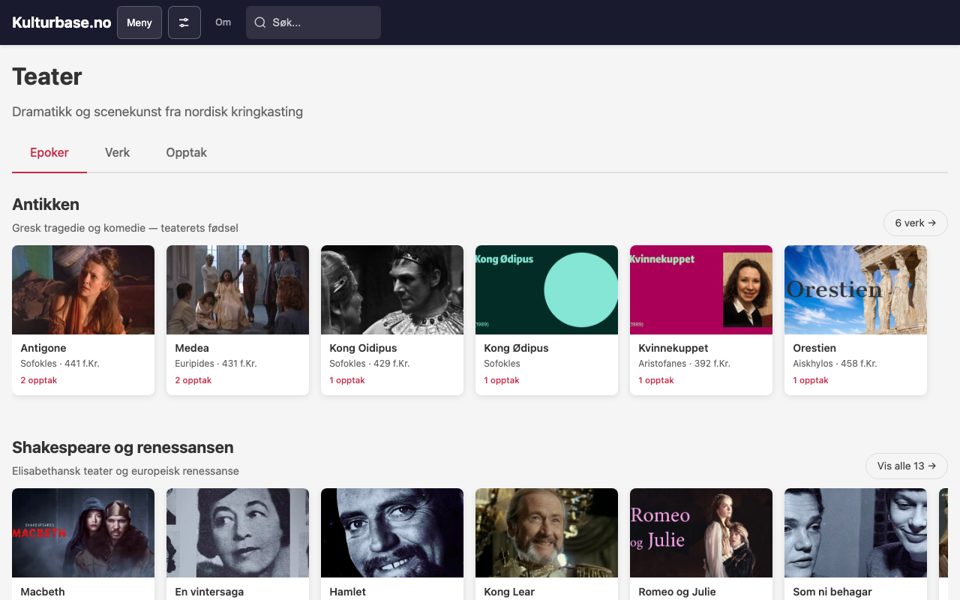Click the Orestien card title
The width and height of the screenshot is (960, 600).
pos(814,348)
